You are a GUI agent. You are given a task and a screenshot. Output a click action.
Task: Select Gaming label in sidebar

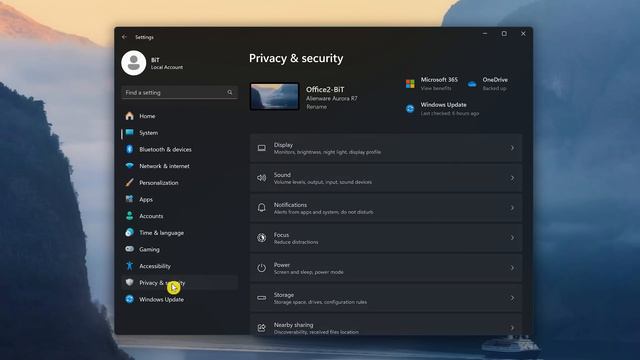[x=149, y=249]
